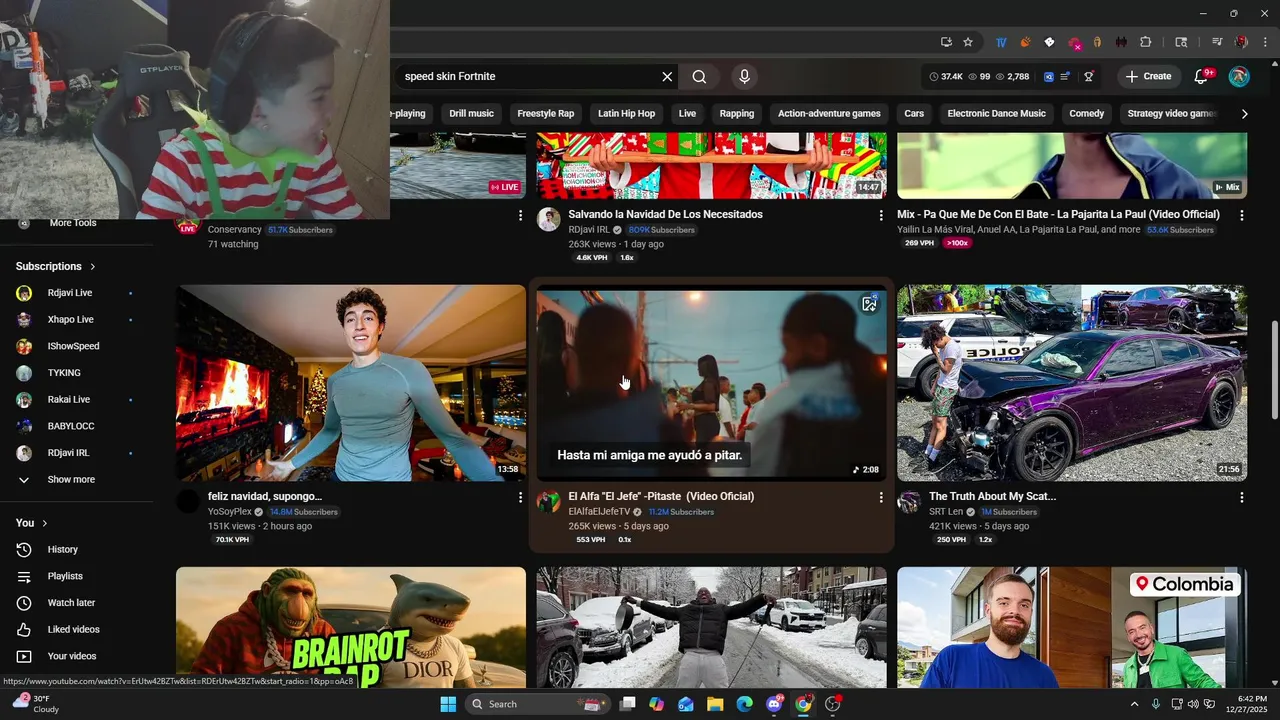Select the Electronic Dance Music chip

(996, 114)
